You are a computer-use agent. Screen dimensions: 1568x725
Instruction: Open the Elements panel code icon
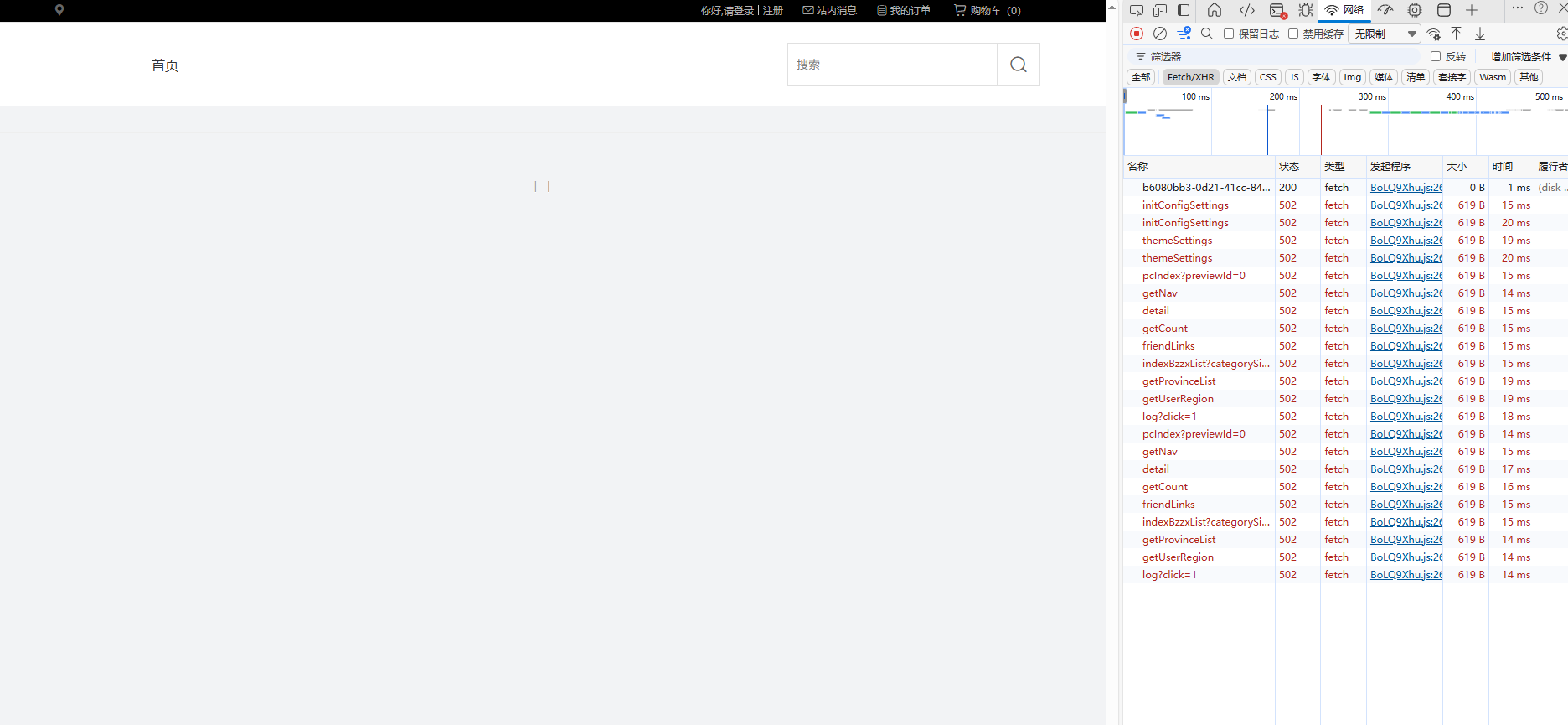[x=1247, y=10]
